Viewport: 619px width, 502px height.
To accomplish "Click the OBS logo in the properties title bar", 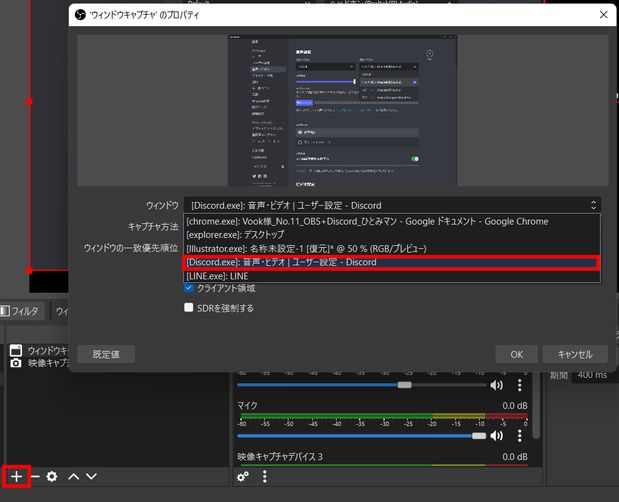I will [81, 15].
